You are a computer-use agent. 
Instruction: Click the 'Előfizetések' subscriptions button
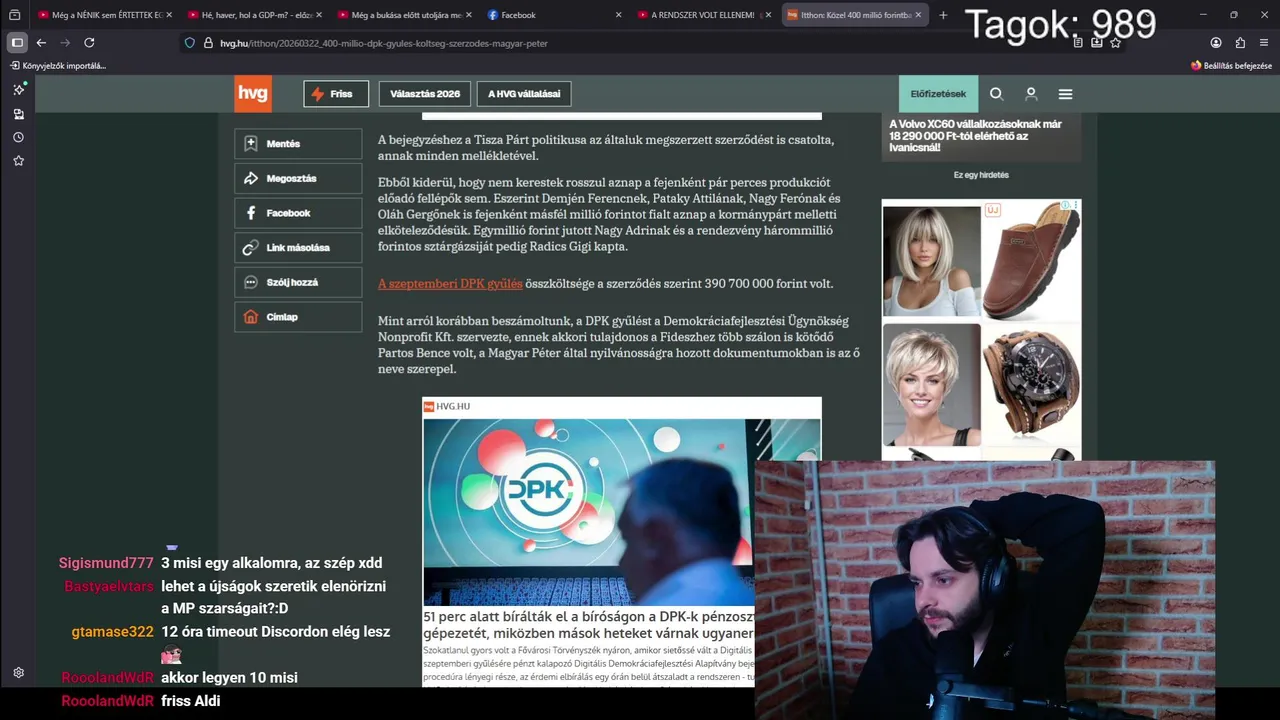tap(938, 94)
